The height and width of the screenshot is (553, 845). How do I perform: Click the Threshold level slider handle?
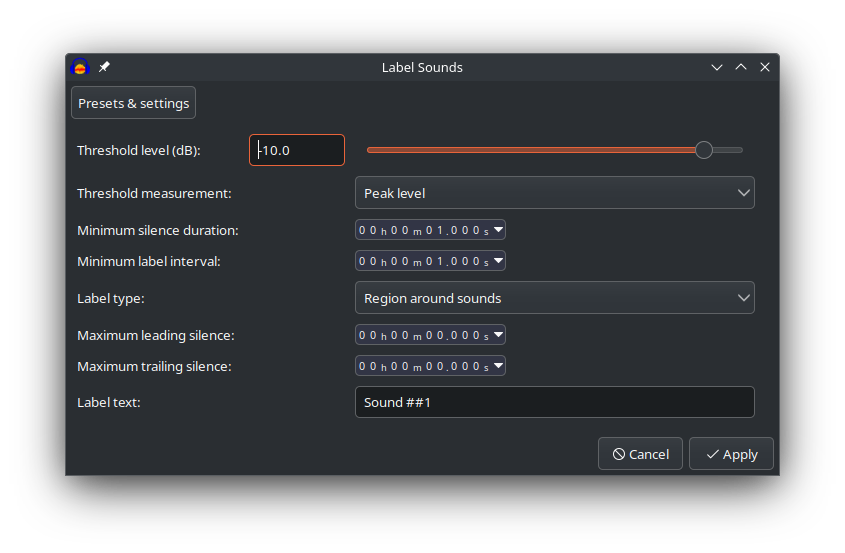coord(704,150)
